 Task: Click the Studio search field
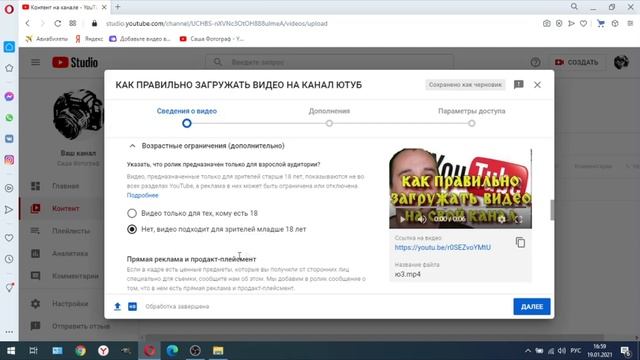(x=329, y=62)
